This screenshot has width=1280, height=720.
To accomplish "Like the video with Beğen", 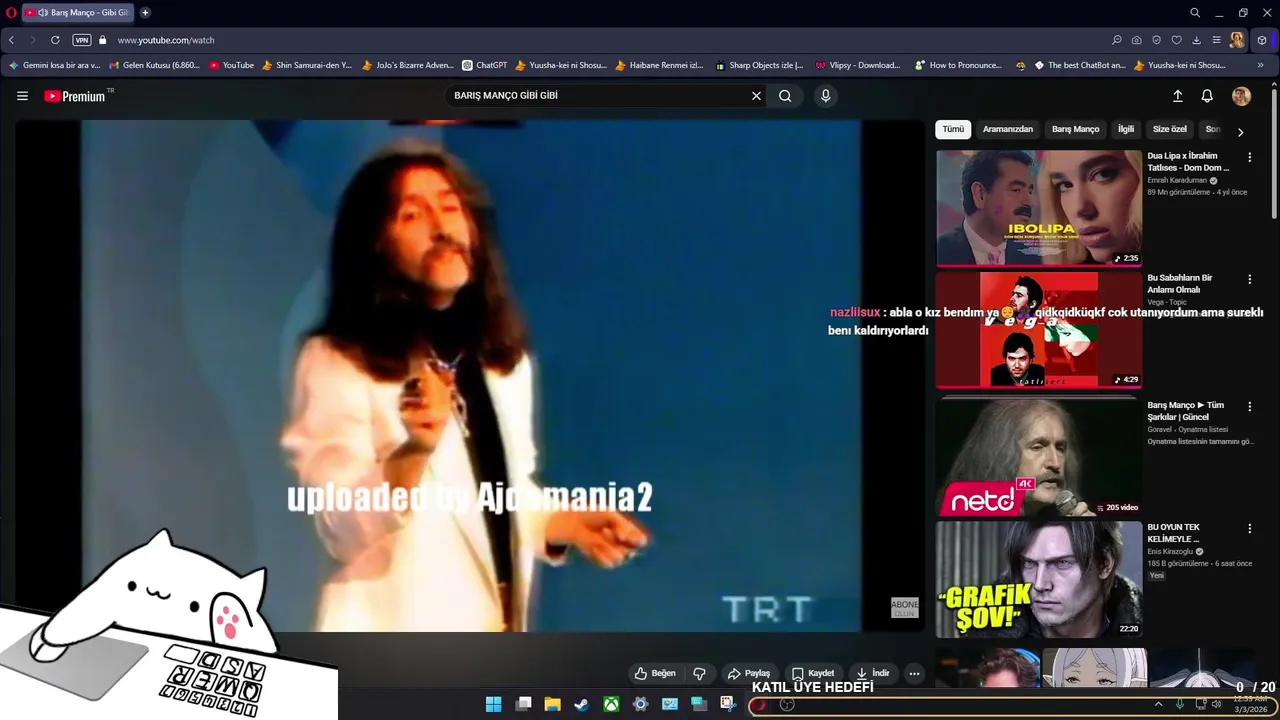I will tap(655, 673).
